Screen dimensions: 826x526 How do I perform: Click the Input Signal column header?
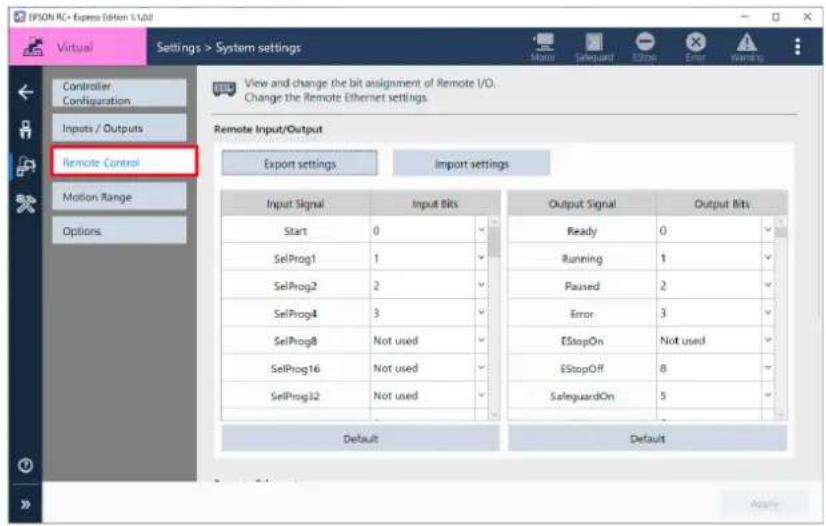[295, 204]
